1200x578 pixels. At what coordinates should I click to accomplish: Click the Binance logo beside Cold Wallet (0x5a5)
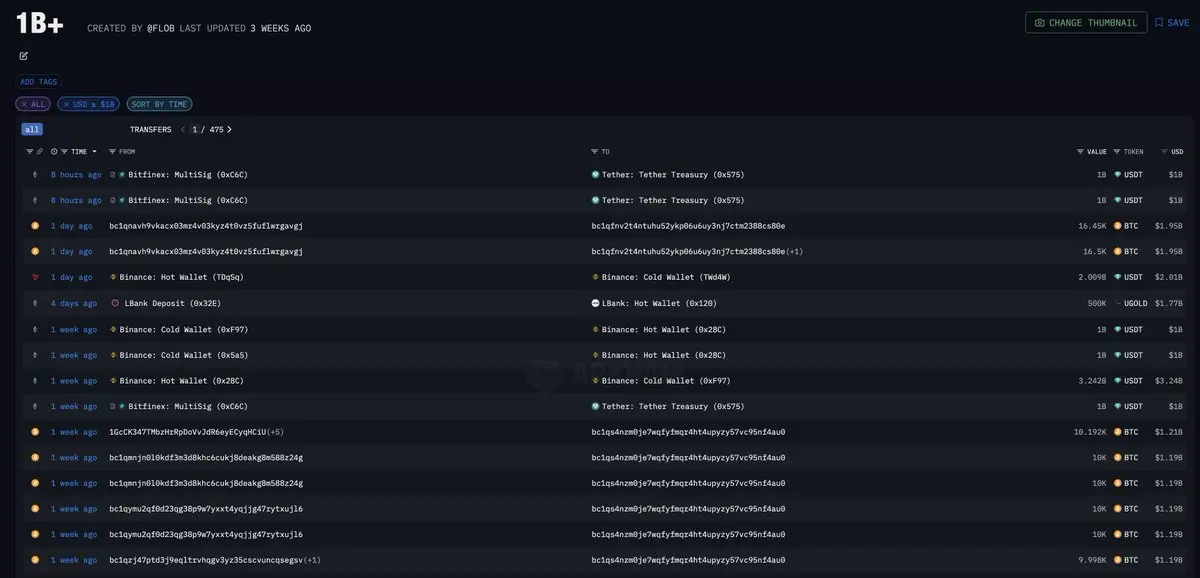point(114,355)
